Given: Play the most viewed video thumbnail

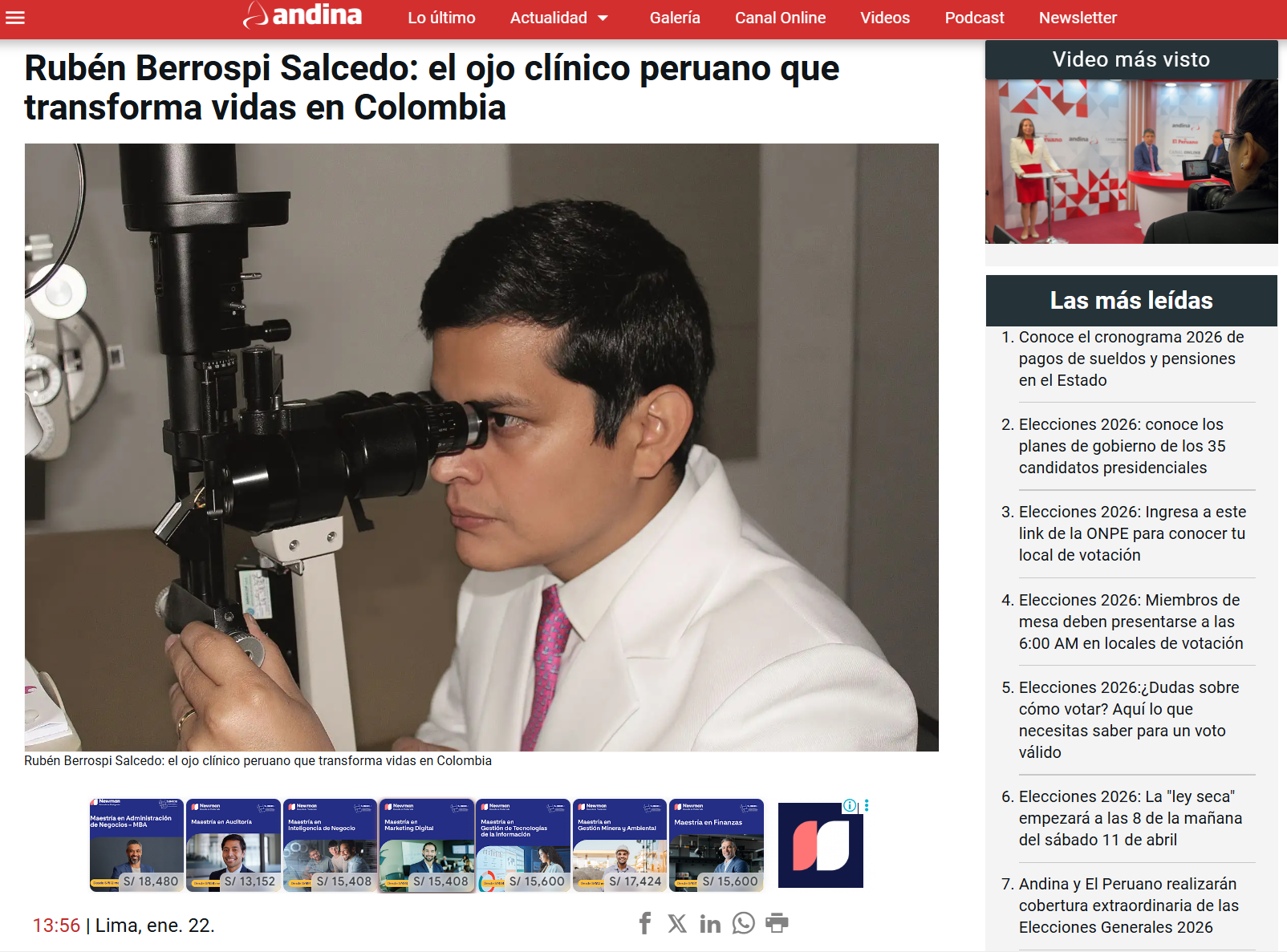Looking at the screenshot, I should tap(1131, 161).
